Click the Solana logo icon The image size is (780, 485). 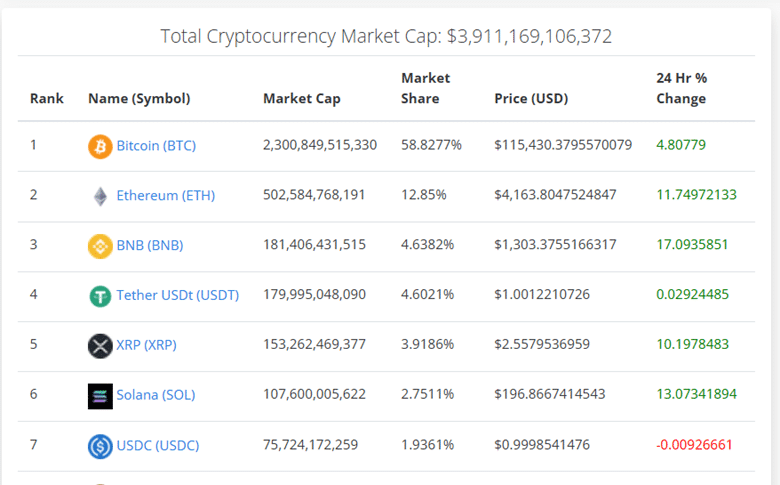(100, 396)
